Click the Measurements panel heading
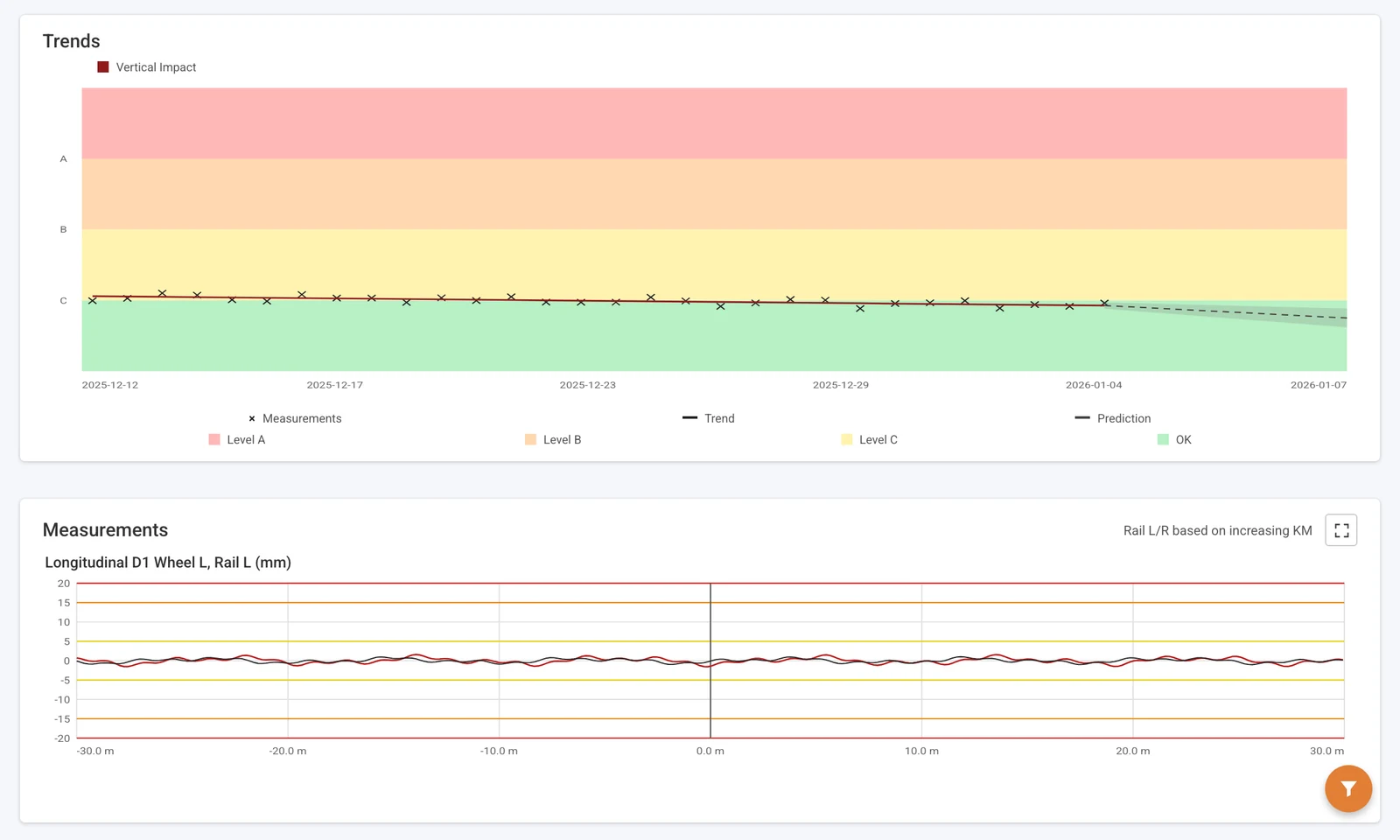1400x840 pixels. [x=105, y=530]
